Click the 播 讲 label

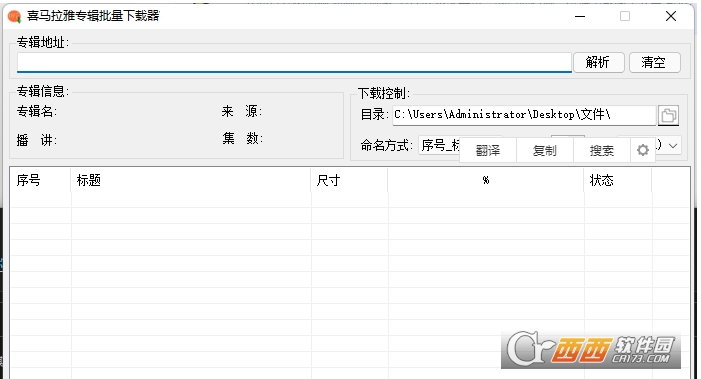[37, 140]
